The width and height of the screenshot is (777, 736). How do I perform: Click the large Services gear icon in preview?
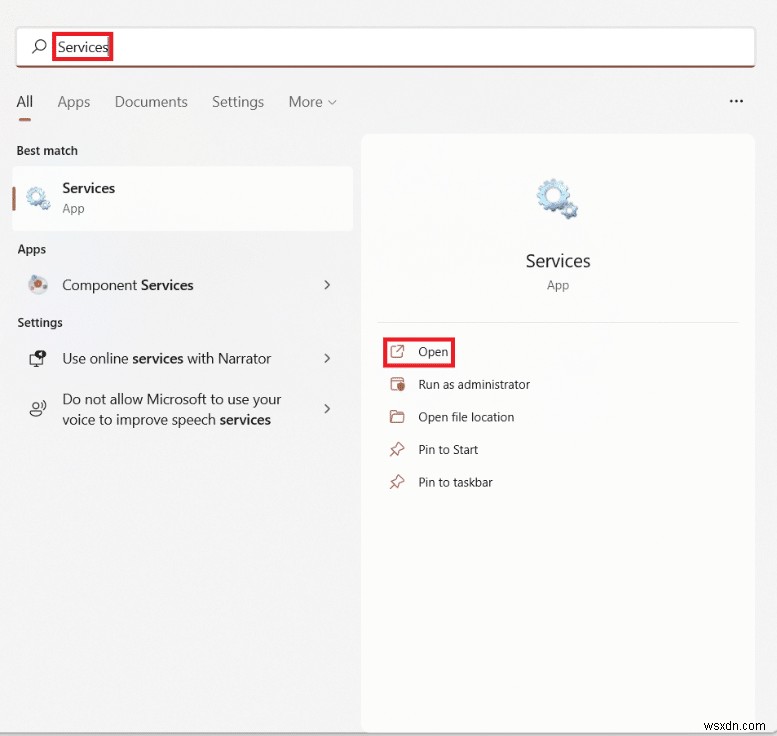tap(557, 199)
